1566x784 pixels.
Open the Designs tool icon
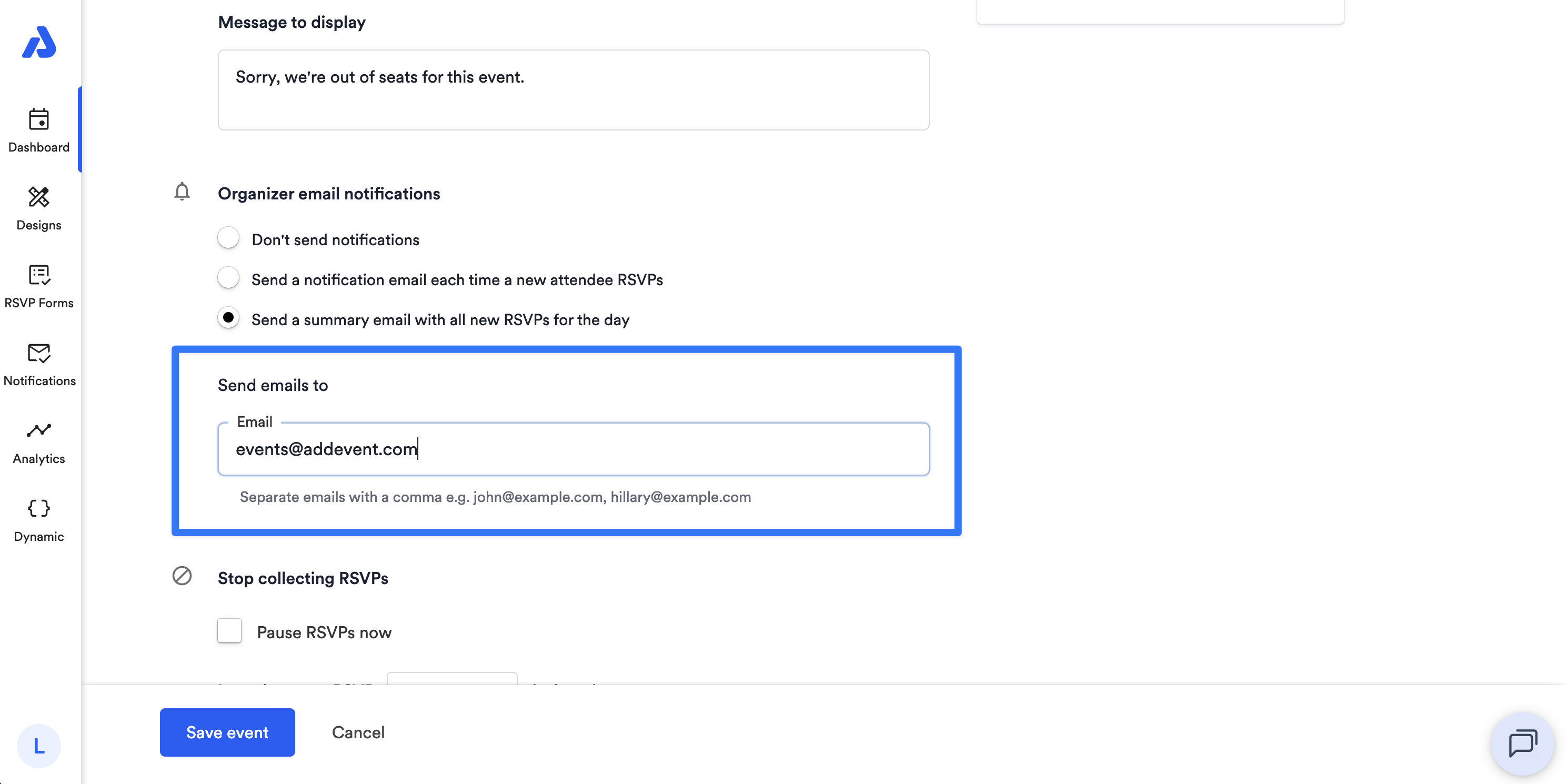coord(39,197)
